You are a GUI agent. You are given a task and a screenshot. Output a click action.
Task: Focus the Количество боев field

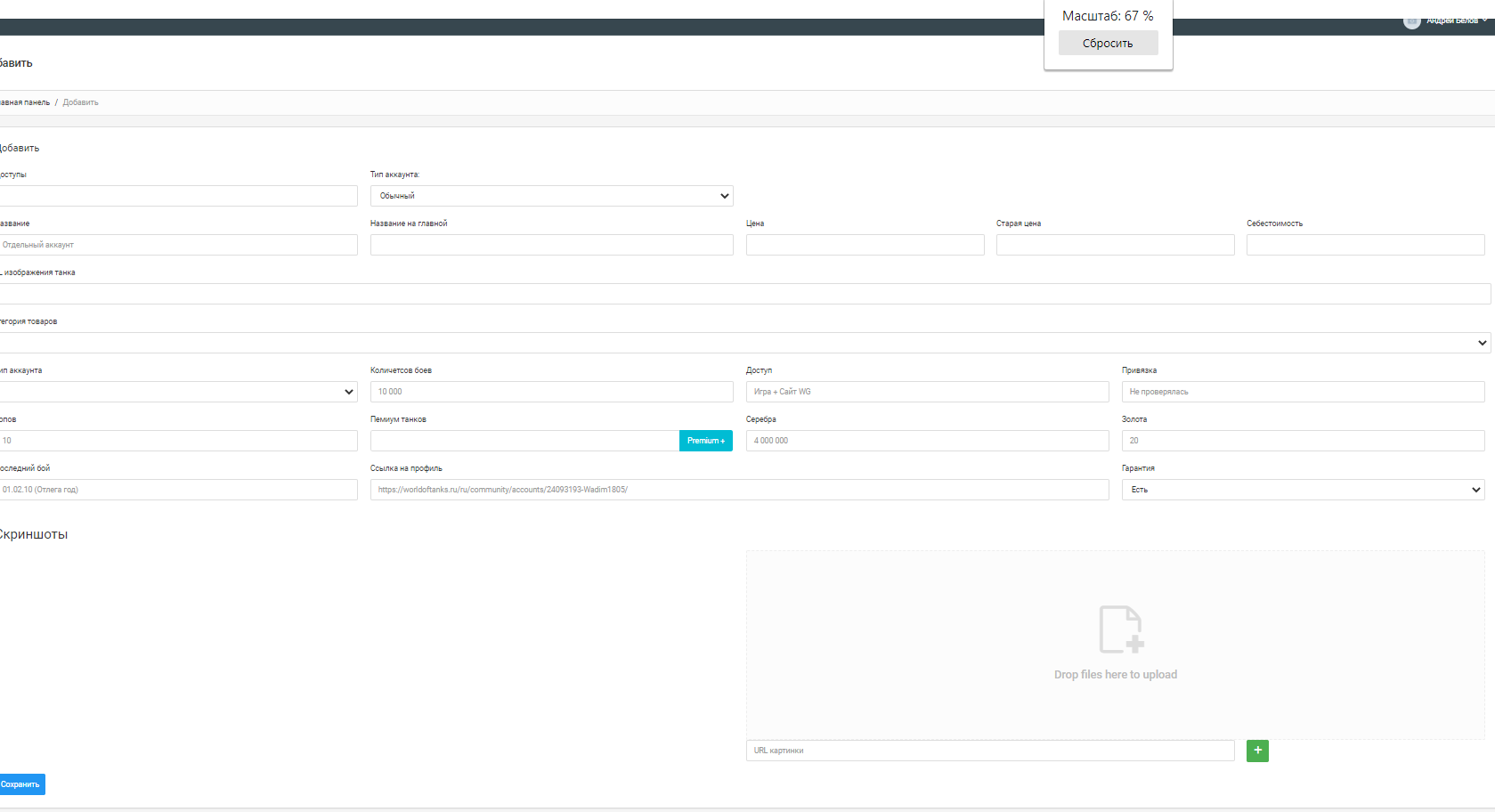tap(551, 392)
